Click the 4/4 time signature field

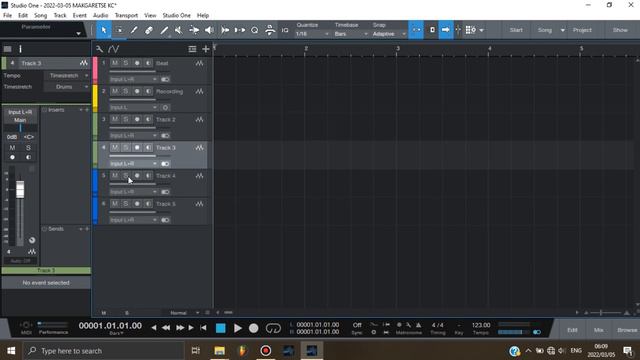tap(438, 325)
